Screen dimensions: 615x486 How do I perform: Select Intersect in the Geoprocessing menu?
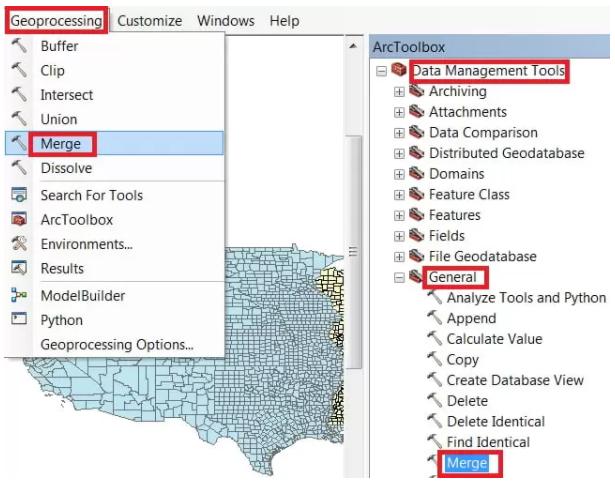pos(115,95)
